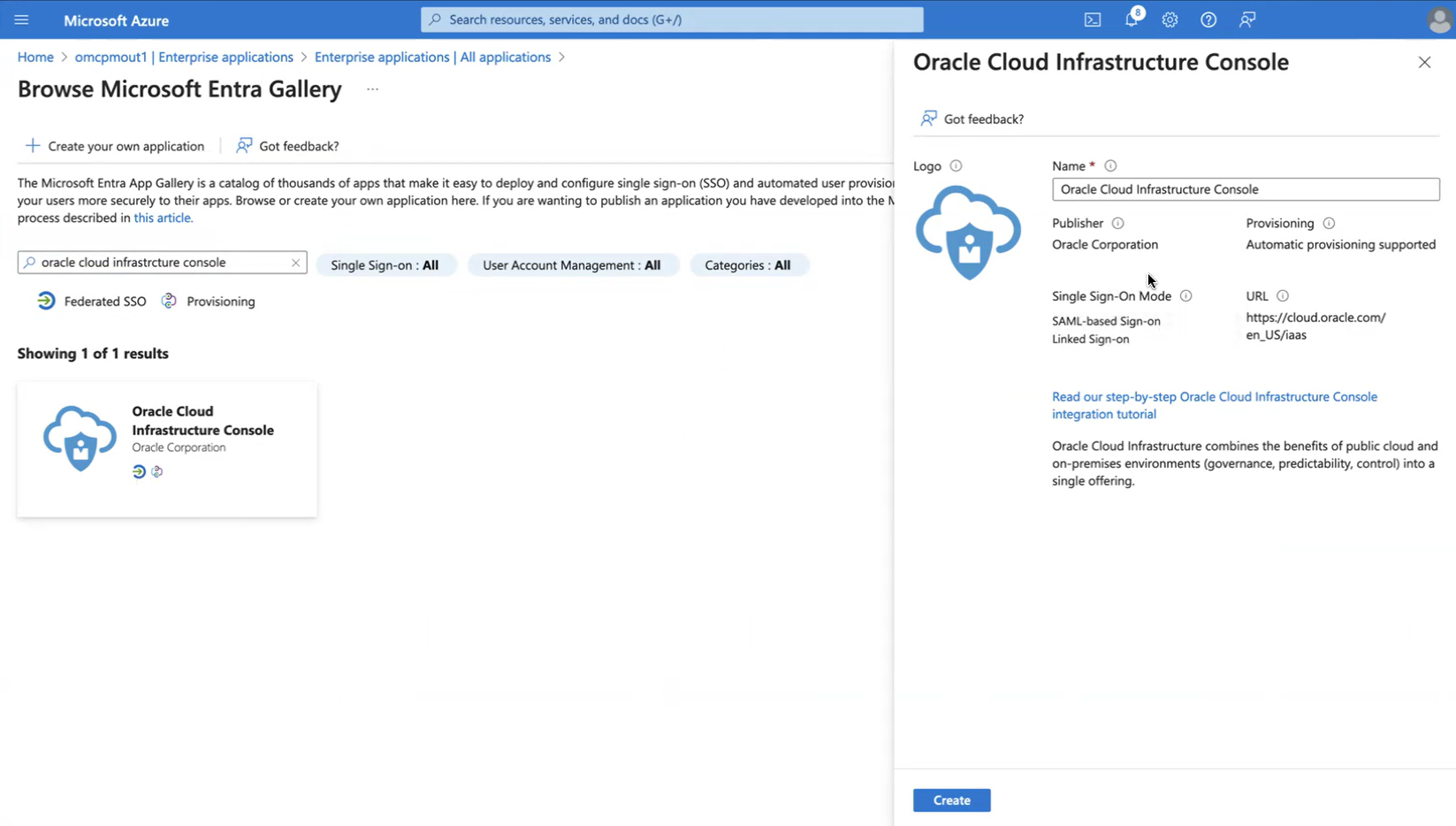The height and width of the screenshot is (826, 1456).
Task: Open the portal settings gear
Action: pos(1170,19)
